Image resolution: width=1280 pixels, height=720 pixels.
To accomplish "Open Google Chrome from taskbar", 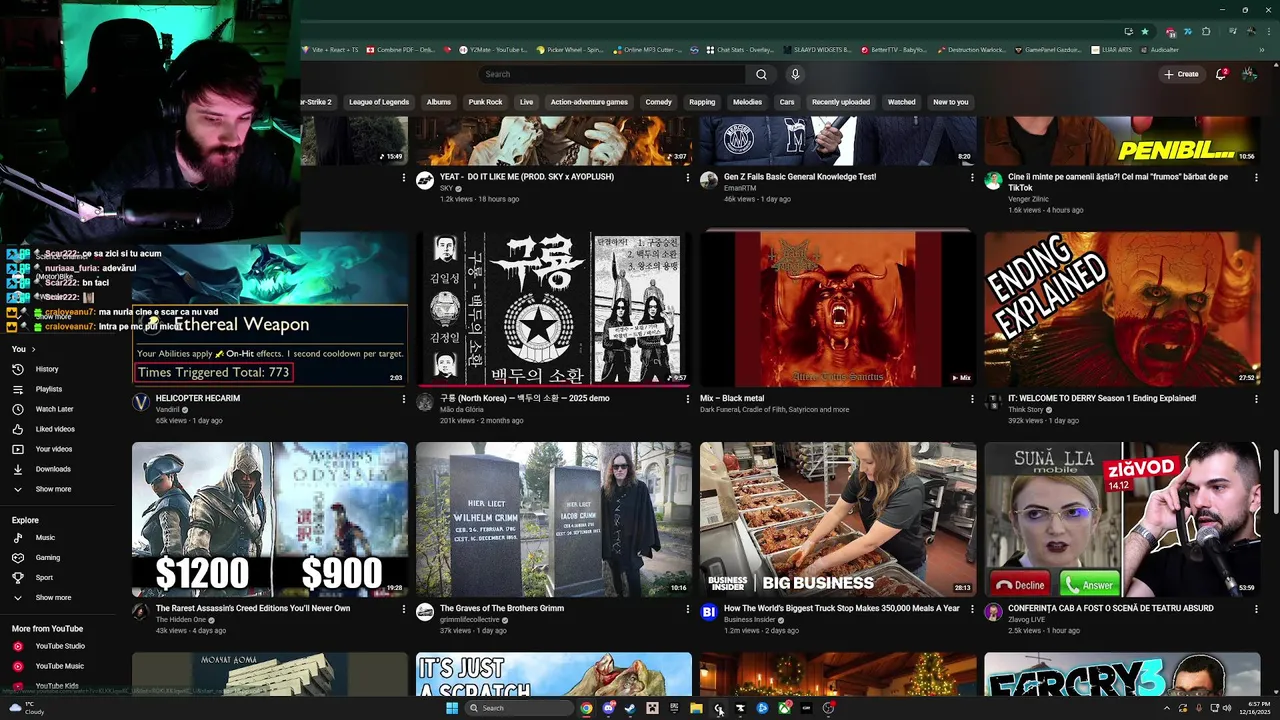I will point(586,708).
